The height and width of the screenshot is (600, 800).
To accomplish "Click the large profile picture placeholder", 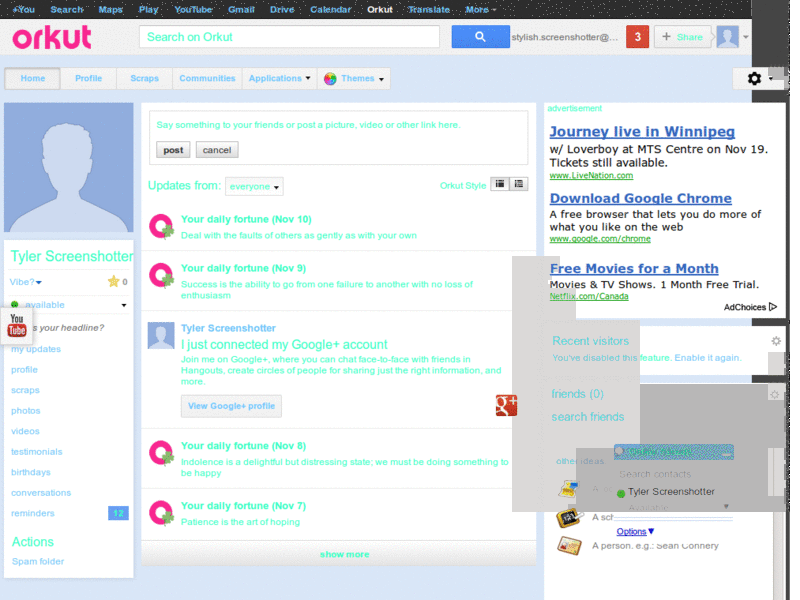I will click(69, 167).
